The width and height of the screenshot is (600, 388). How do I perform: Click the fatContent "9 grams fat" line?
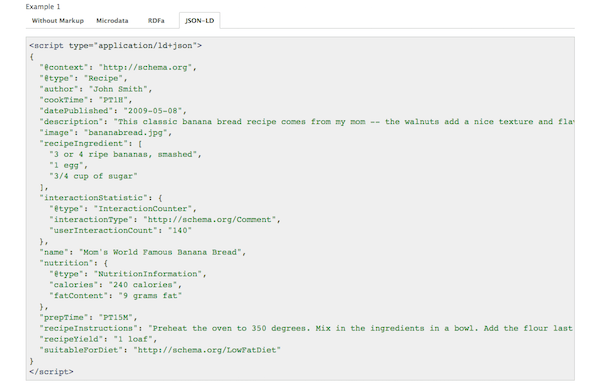coord(115,296)
